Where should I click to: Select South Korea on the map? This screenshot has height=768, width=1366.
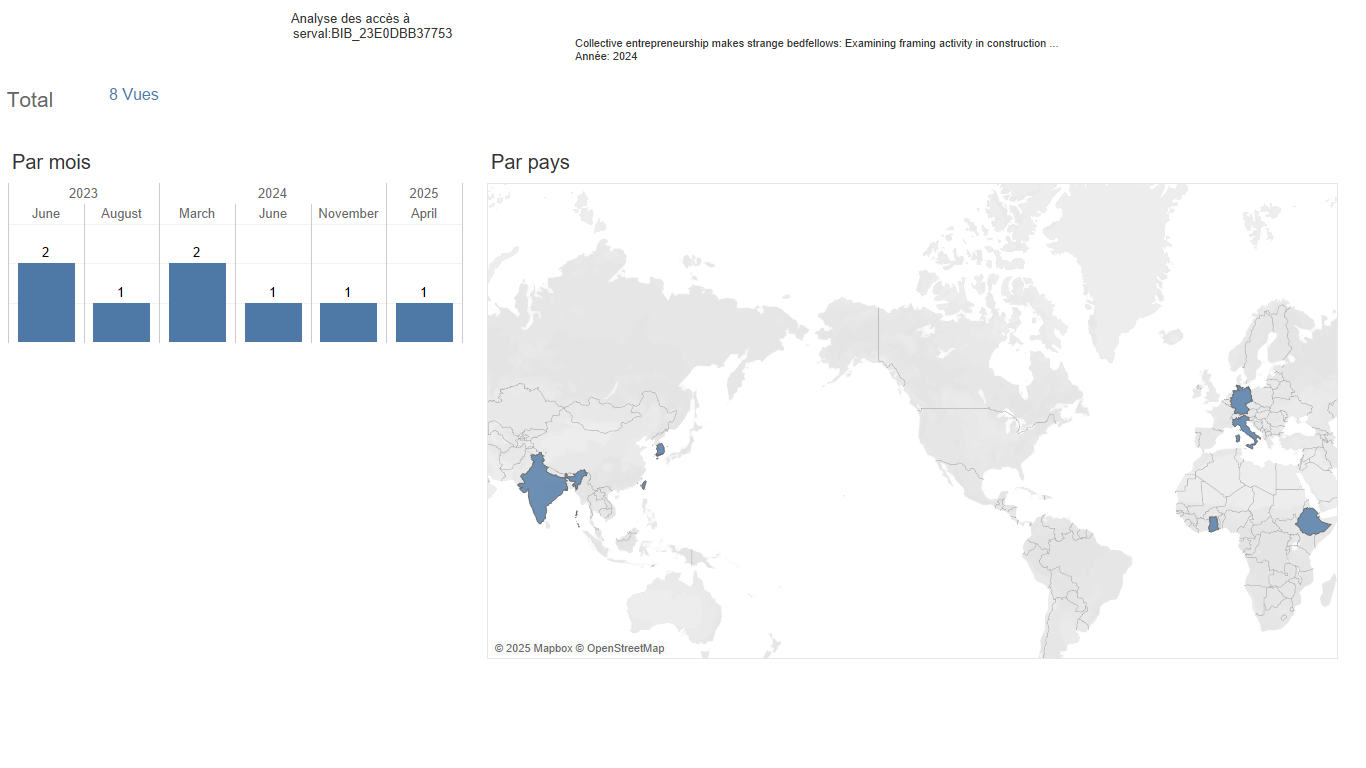pyautogui.click(x=659, y=449)
